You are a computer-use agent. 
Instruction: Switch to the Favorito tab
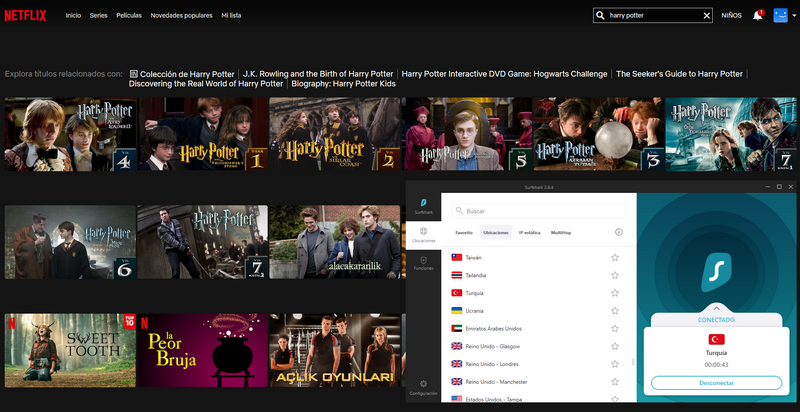click(x=464, y=233)
